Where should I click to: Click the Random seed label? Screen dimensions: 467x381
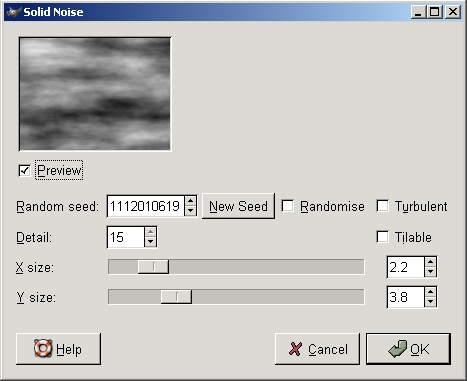[58, 207]
